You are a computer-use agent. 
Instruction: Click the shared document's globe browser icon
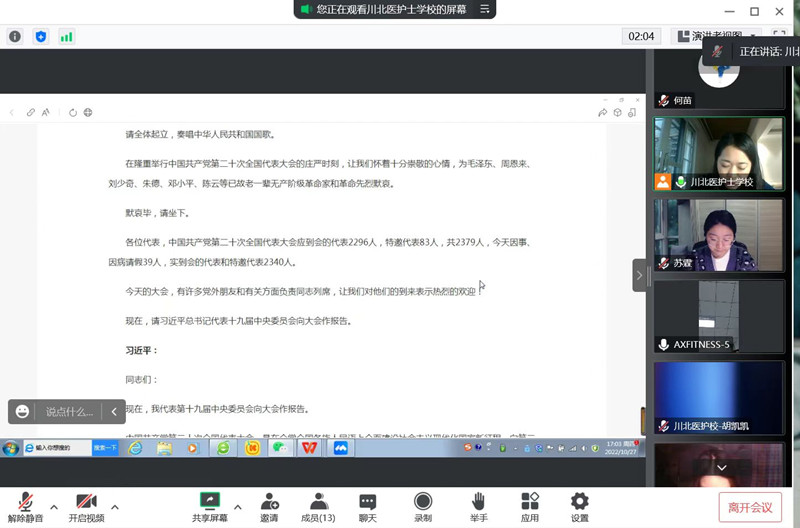coord(88,112)
